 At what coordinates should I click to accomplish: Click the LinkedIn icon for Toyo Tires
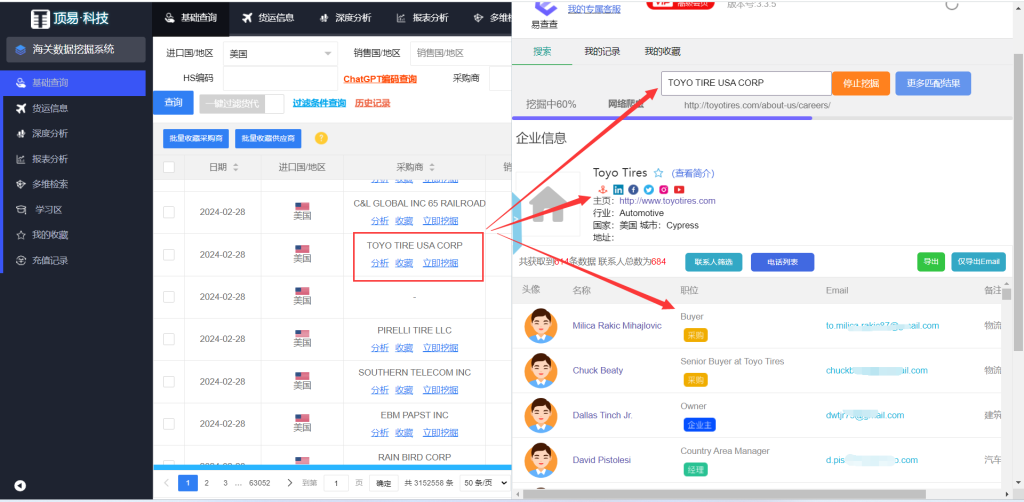coord(618,189)
